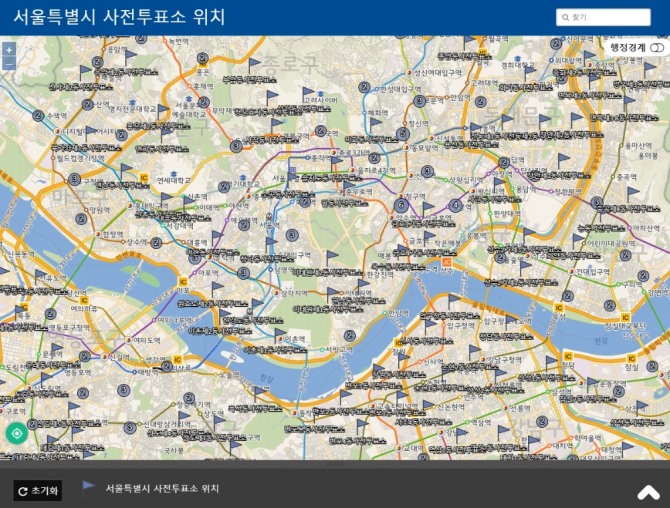Expand the bottom panel with up chevron

pos(648,492)
